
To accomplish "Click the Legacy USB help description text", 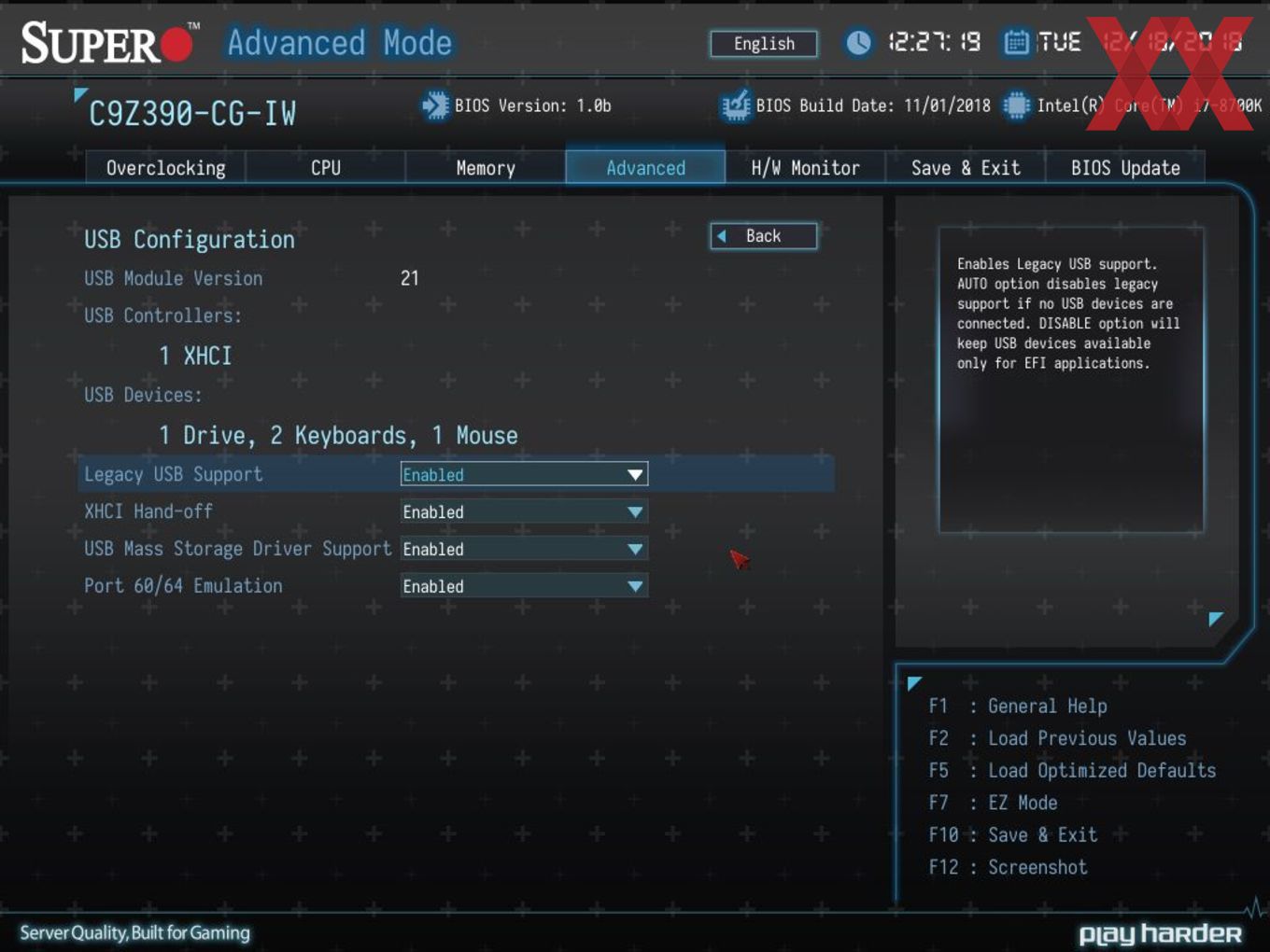I will coord(1068,314).
